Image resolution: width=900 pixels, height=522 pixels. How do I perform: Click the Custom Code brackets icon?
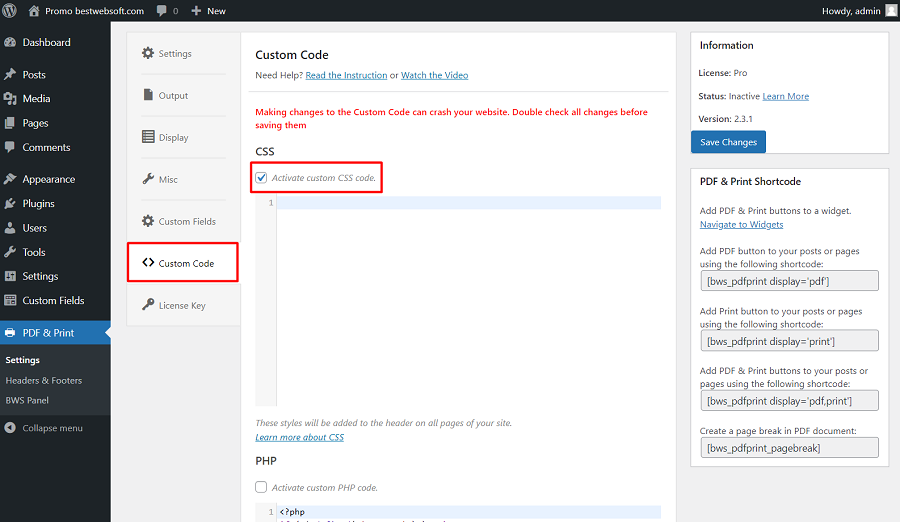click(148, 262)
